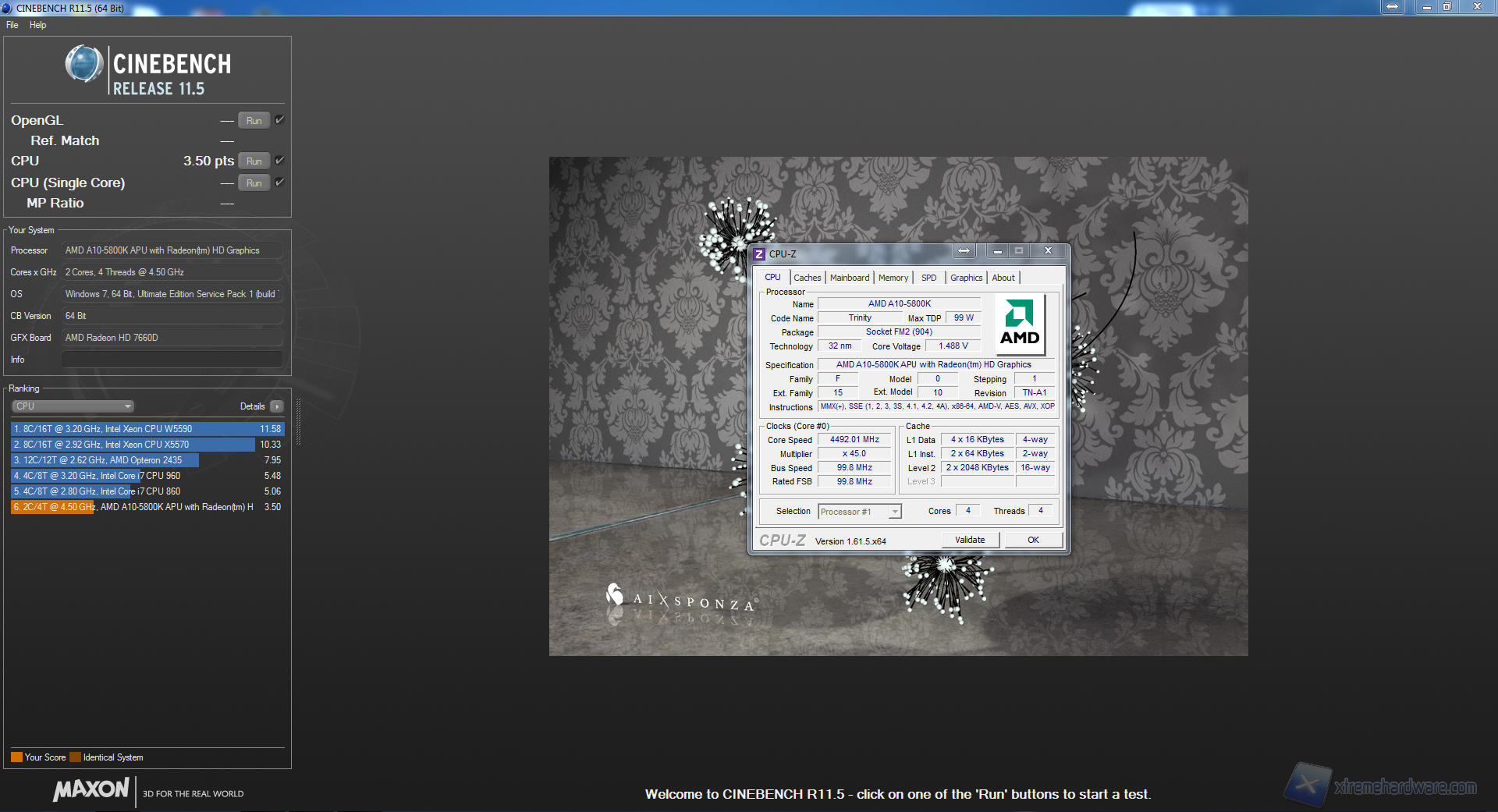1498x812 pixels.
Task: Switch to the Memory tab in CPU-Z
Action: [x=893, y=278]
